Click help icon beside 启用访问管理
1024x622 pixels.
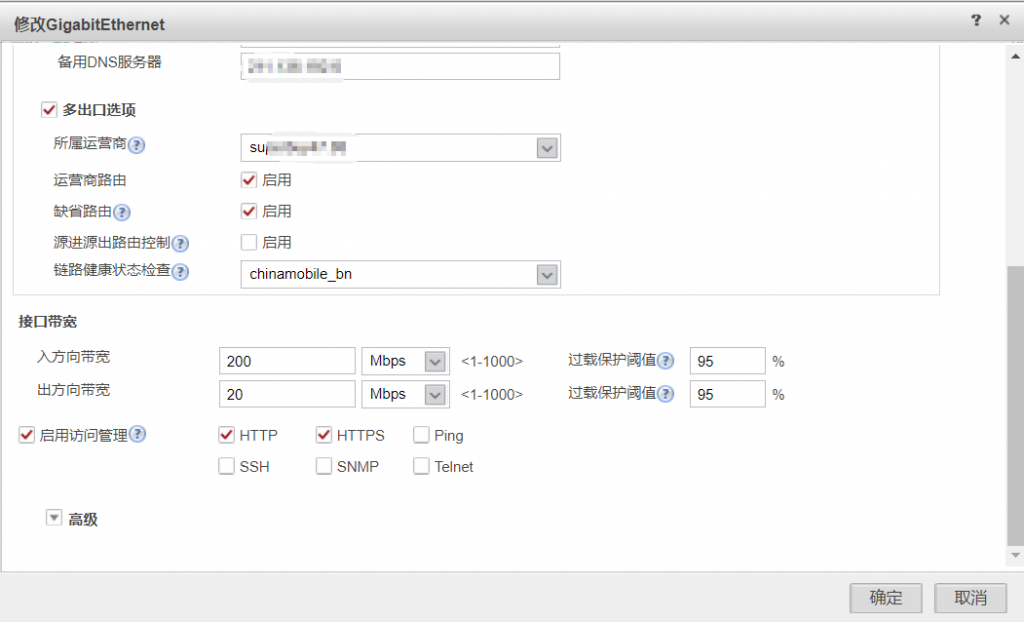coord(138,435)
